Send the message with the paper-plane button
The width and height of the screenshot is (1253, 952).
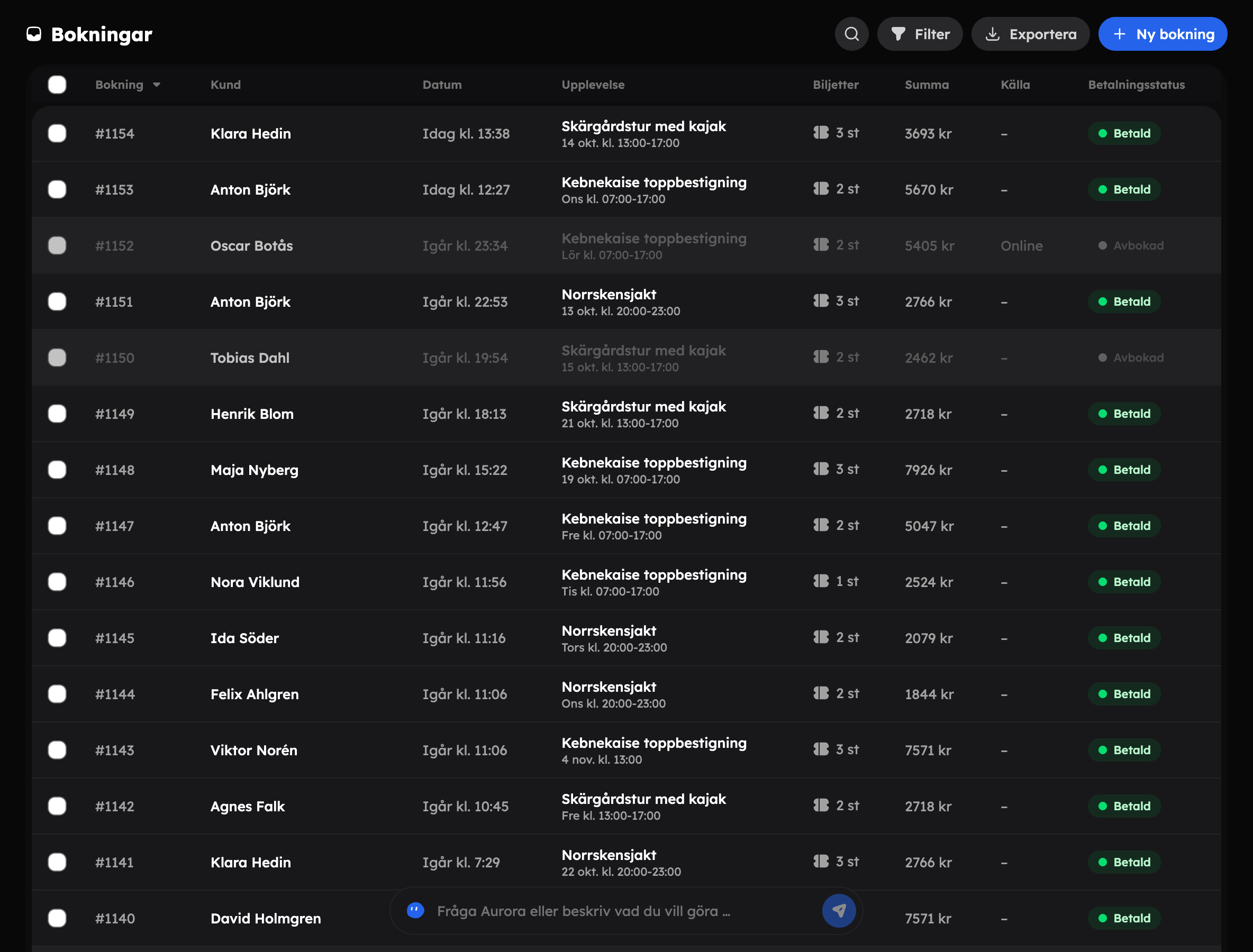tap(839, 911)
